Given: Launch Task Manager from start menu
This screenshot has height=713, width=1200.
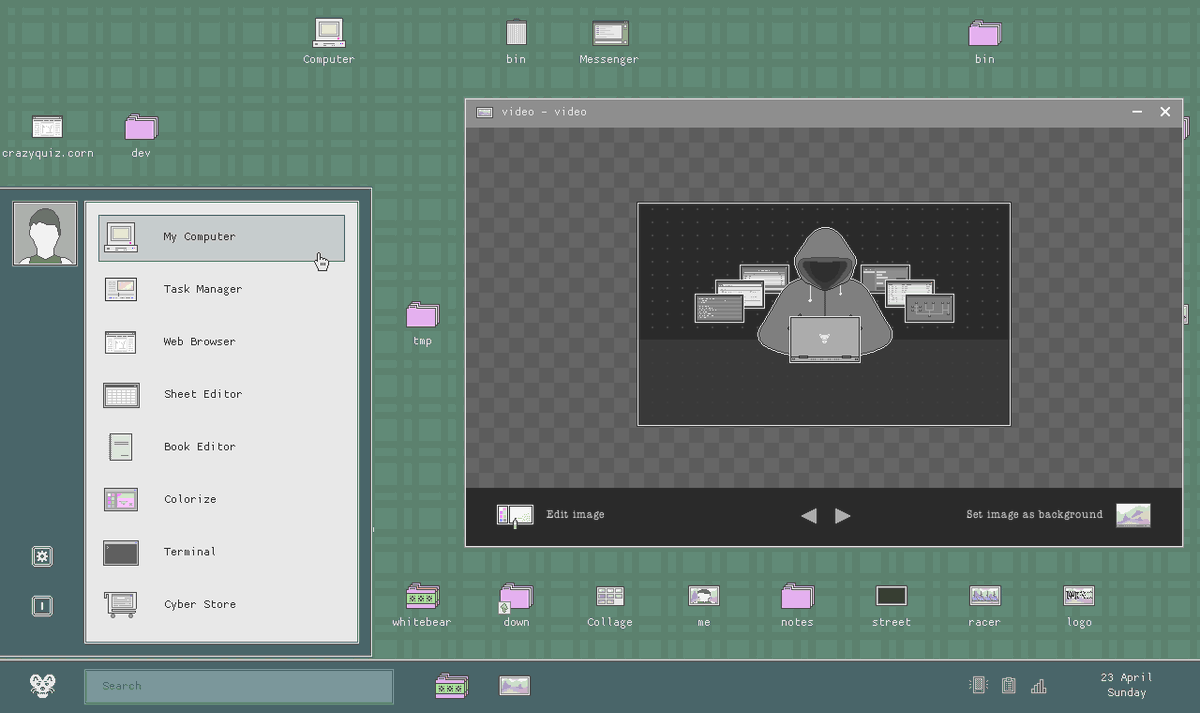Looking at the screenshot, I should tap(221, 289).
